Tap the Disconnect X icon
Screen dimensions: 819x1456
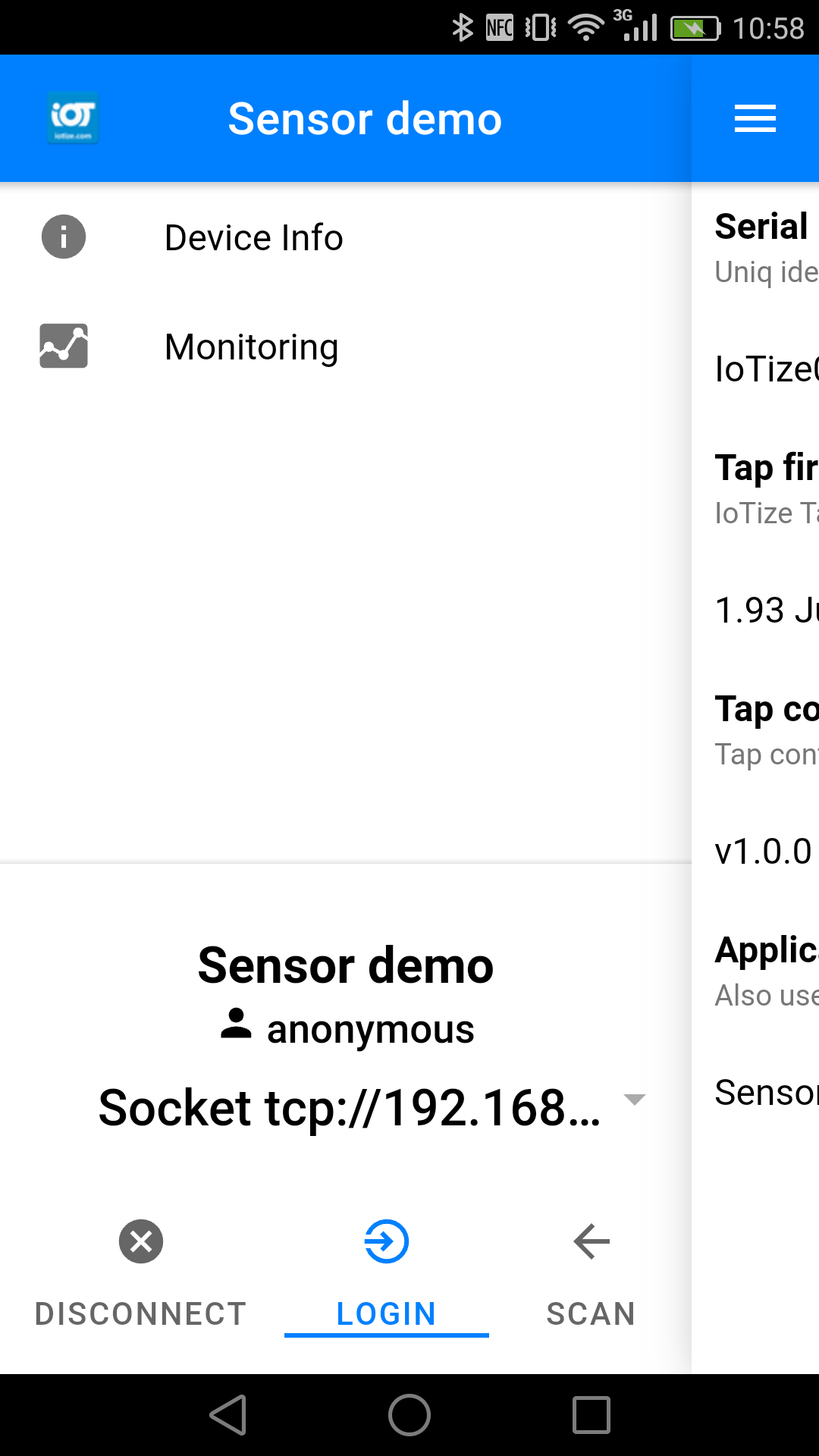pos(141,1241)
